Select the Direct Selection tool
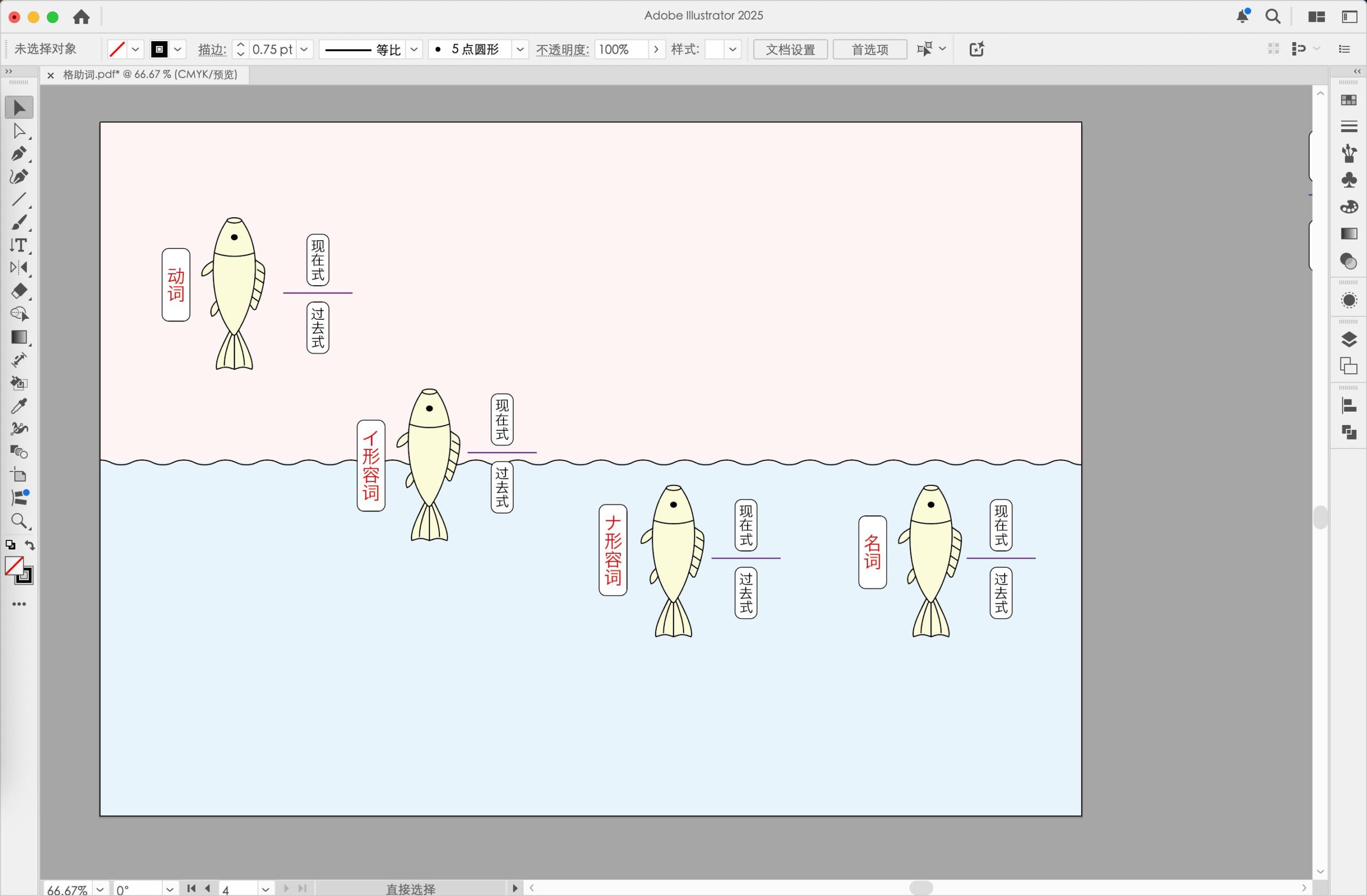The image size is (1367, 896). [19, 131]
